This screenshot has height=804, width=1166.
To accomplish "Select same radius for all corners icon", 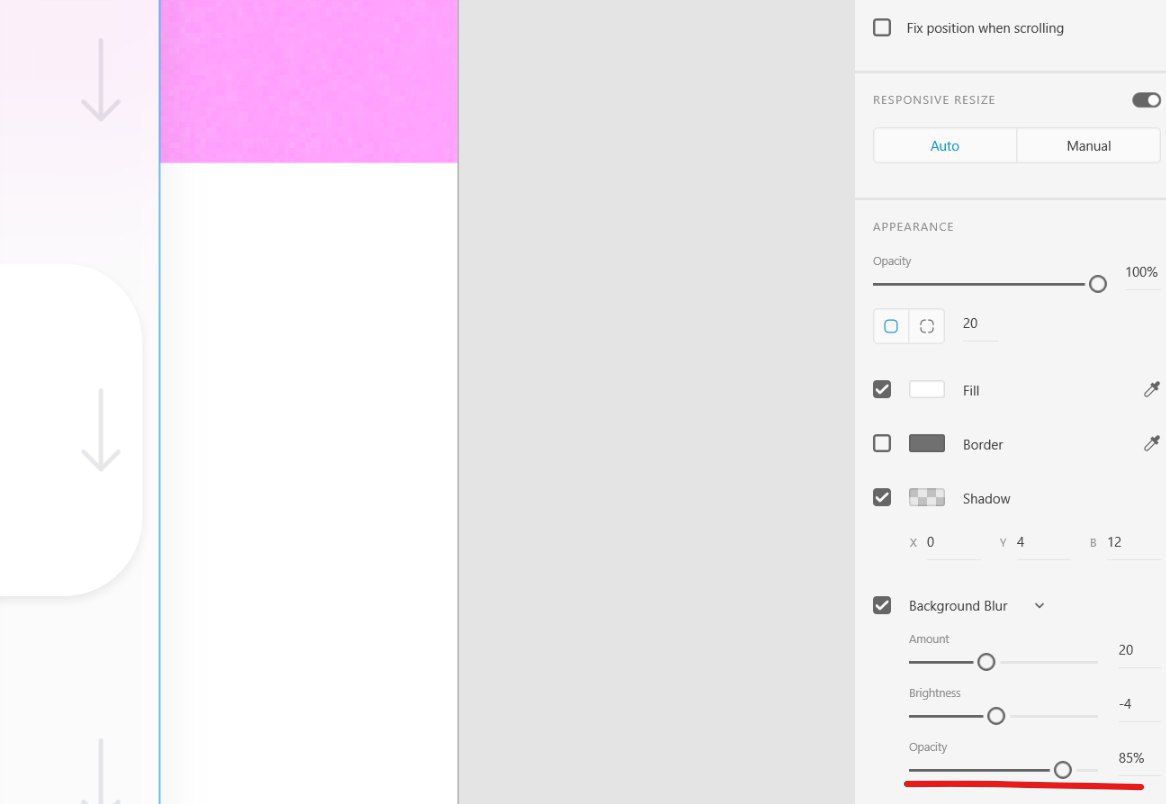I will point(891,326).
